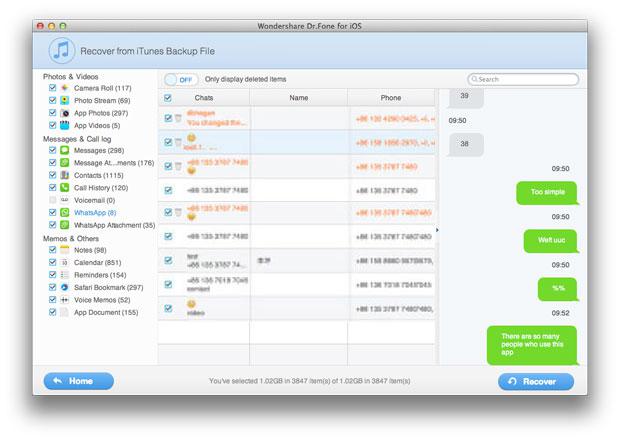The height and width of the screenshot is (440, 620).
Task: Toggle the Only display deleted items switch
Action: click(181, 79)
